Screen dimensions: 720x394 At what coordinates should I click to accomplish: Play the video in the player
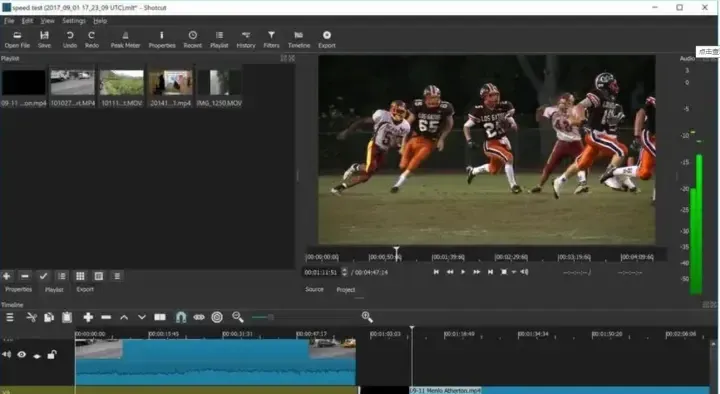pyautogui.click(x=463, y=272)
